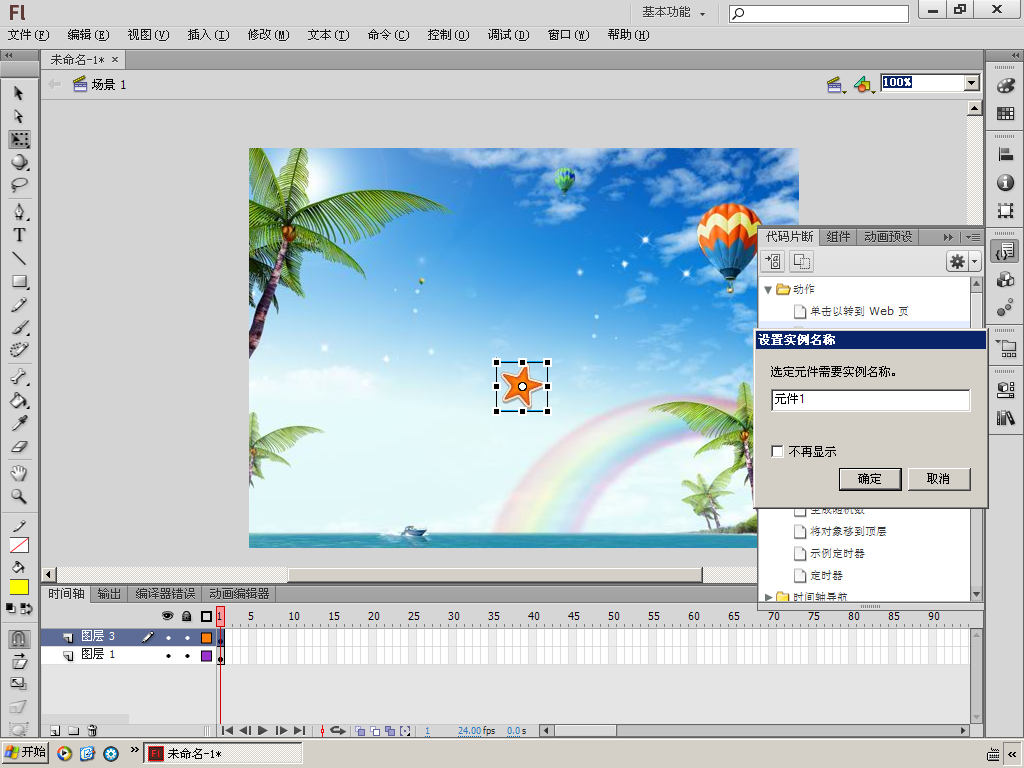Check the 不再显示 checkbox
1024x768 pixels.
777,451
